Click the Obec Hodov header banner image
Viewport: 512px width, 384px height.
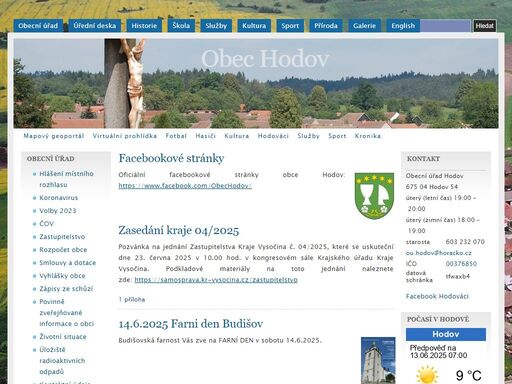click(256, 83)
